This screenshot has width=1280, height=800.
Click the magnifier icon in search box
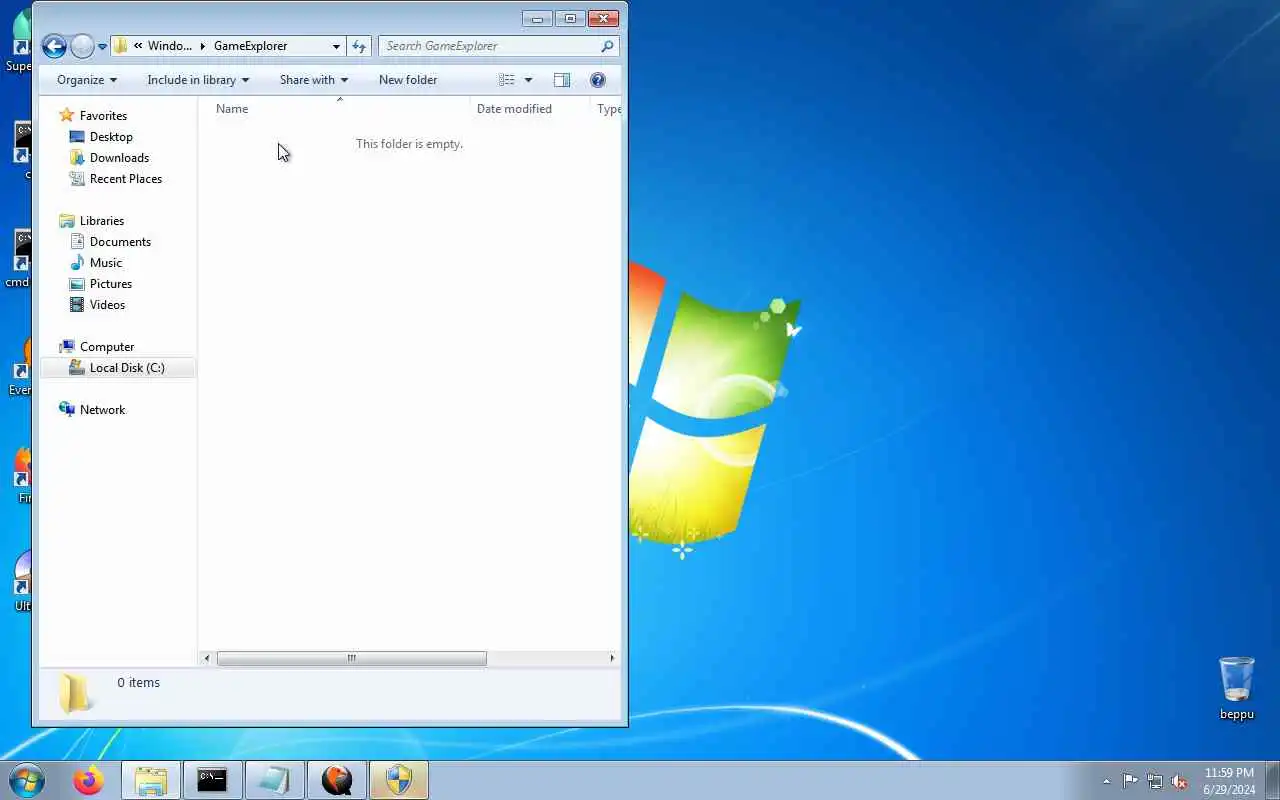[x=607, y=46]
